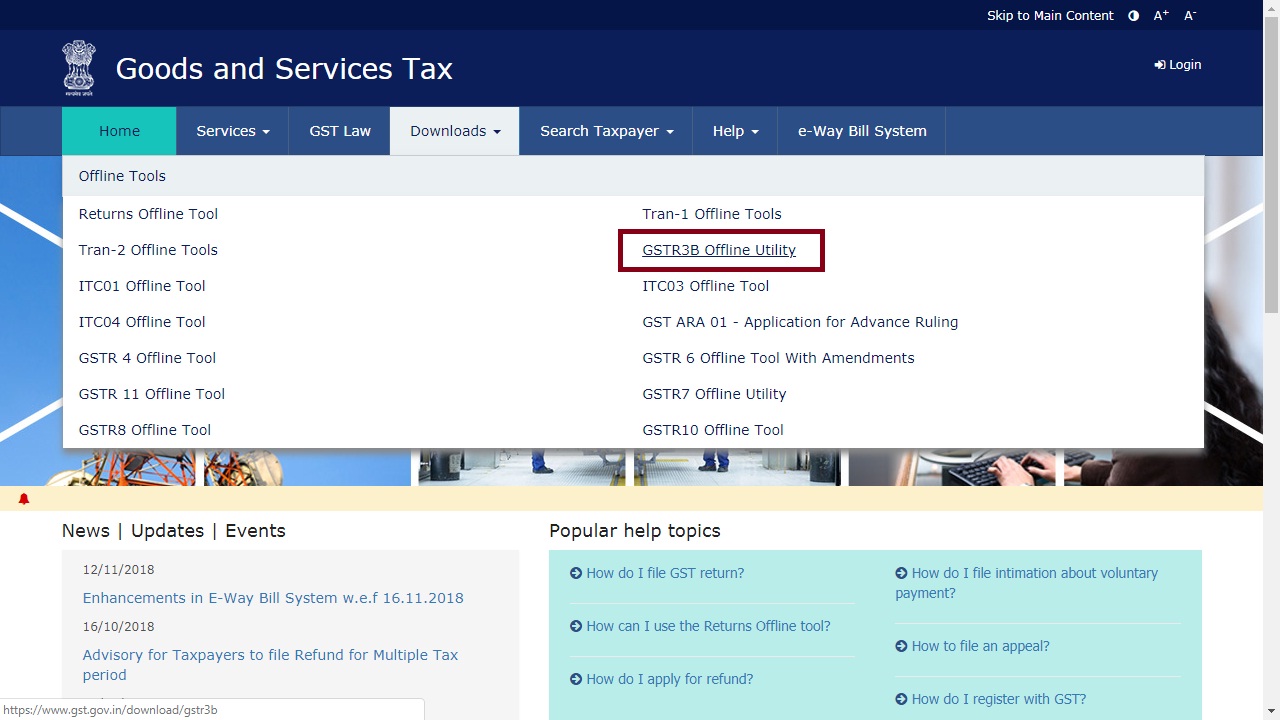The height and width of the screenshot is (720, 1280).
Task: Open the Search Taxpayer dropdown
Action: [604, 131]
